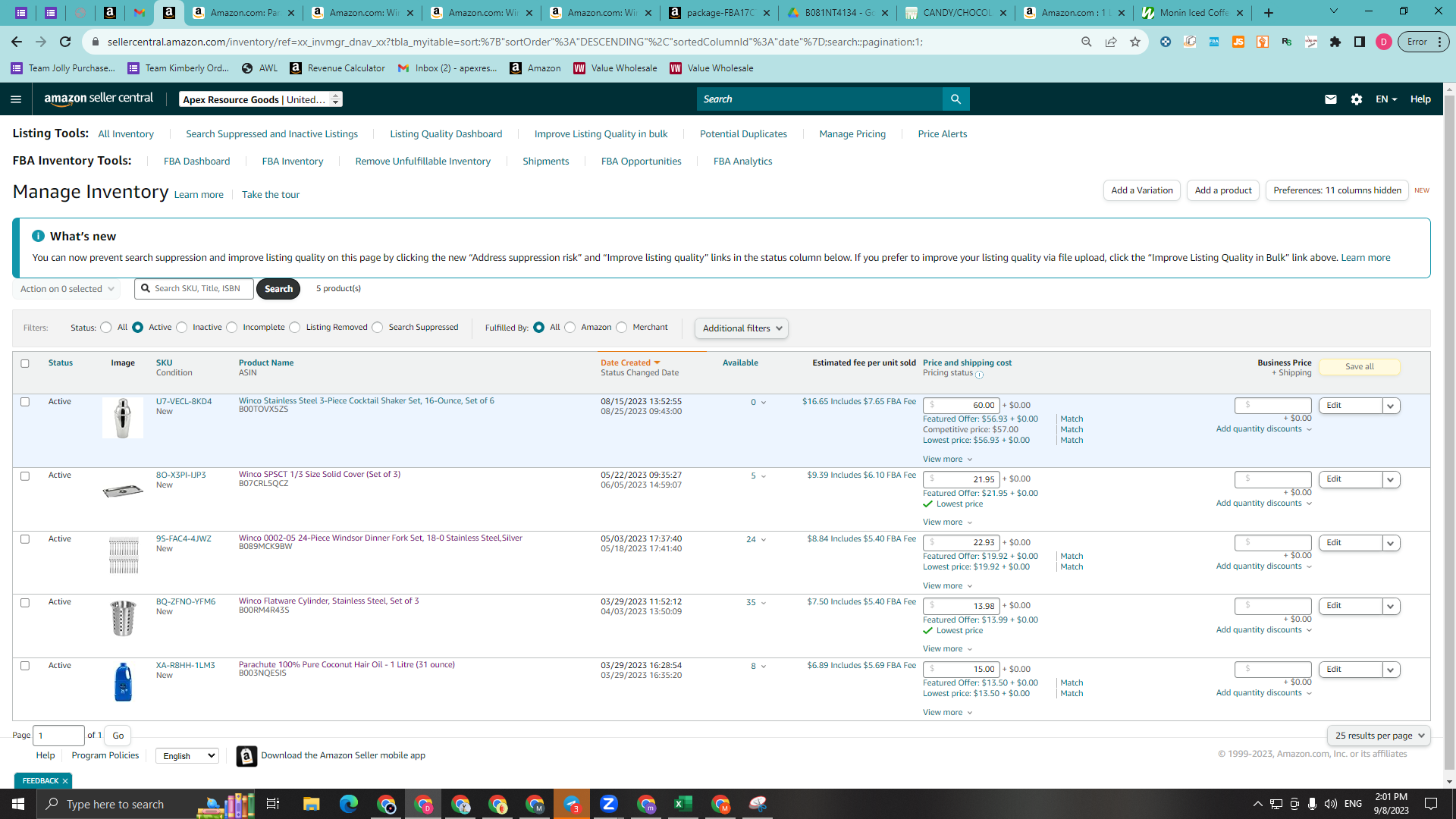This screenshot has height=819, width=1456.
Task: Switch to the CANDY/CHOCOL browser tab
Action: [957, 13]
